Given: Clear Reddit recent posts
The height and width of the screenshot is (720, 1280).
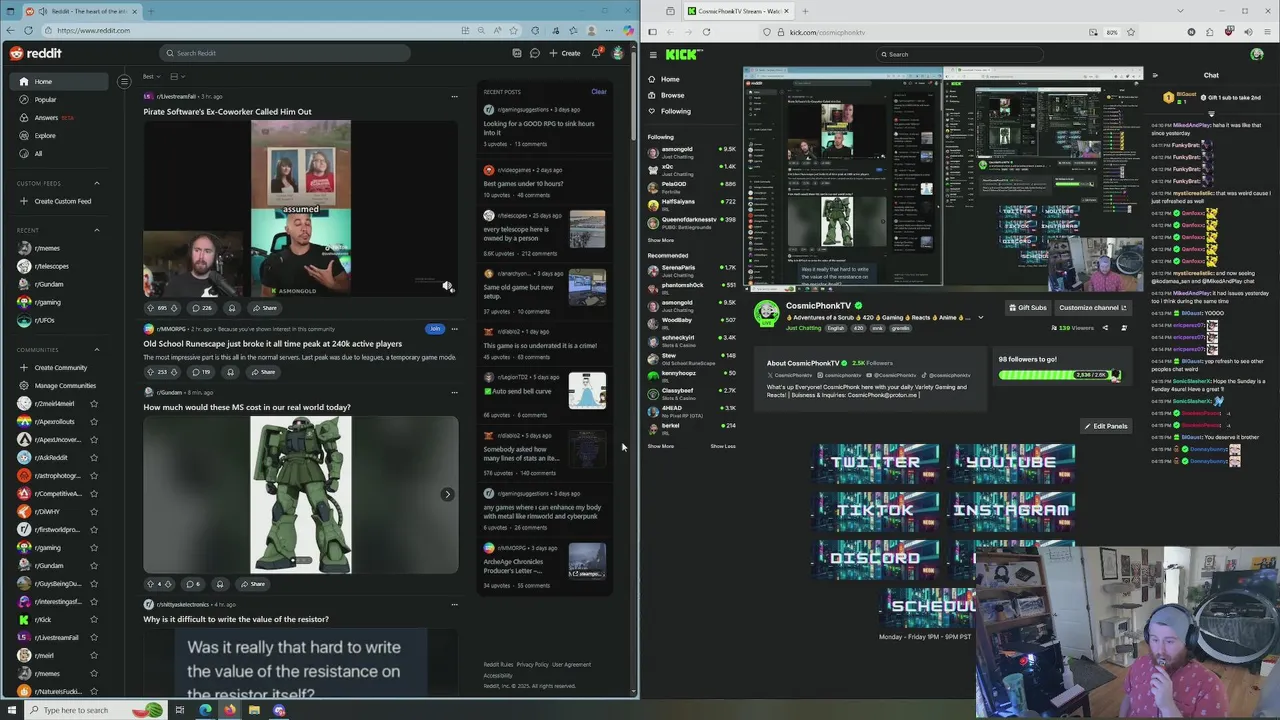Looking at the screenshot, I should tap(598, 92).
